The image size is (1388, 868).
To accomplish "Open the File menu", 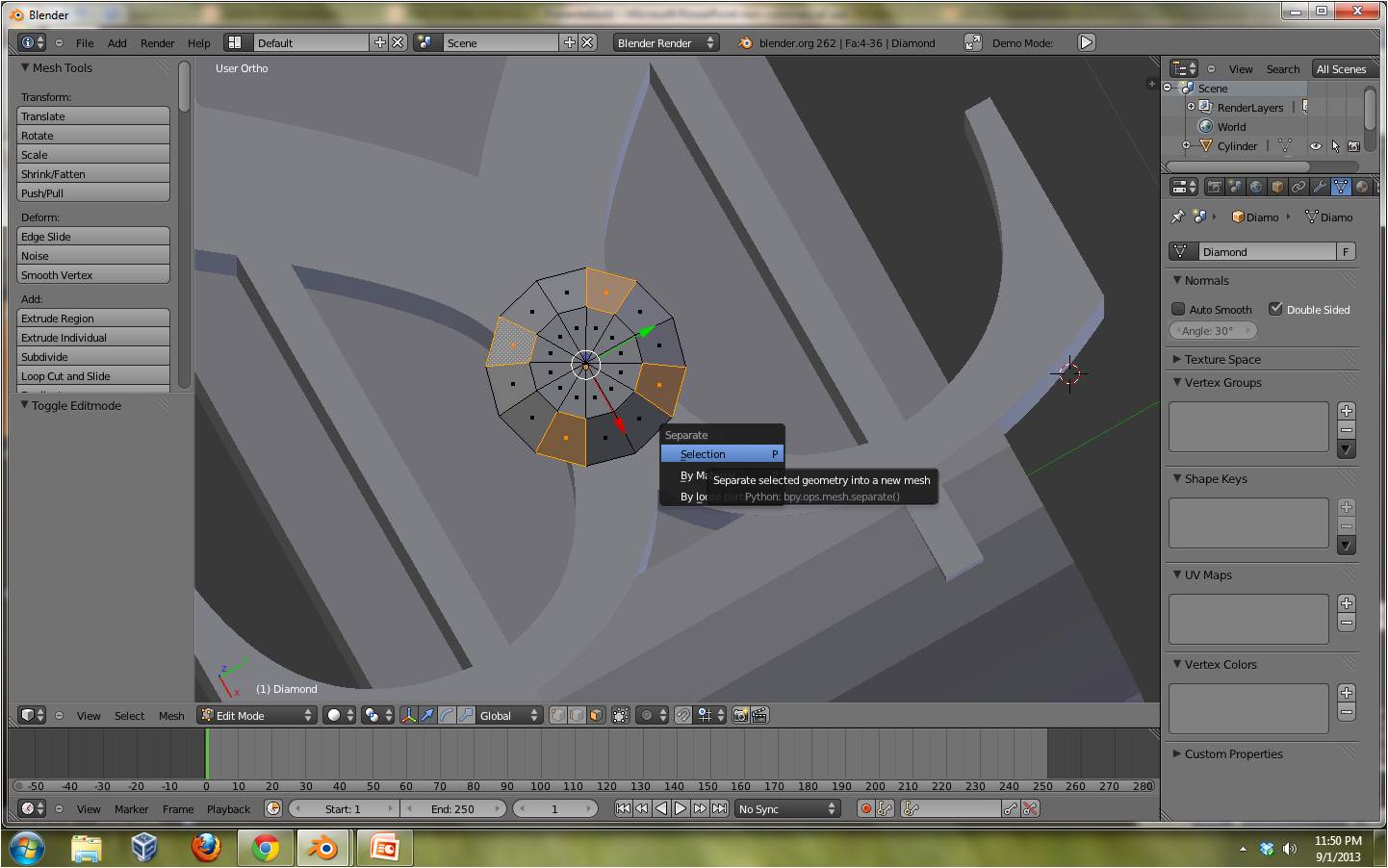I will click(85, 43).
